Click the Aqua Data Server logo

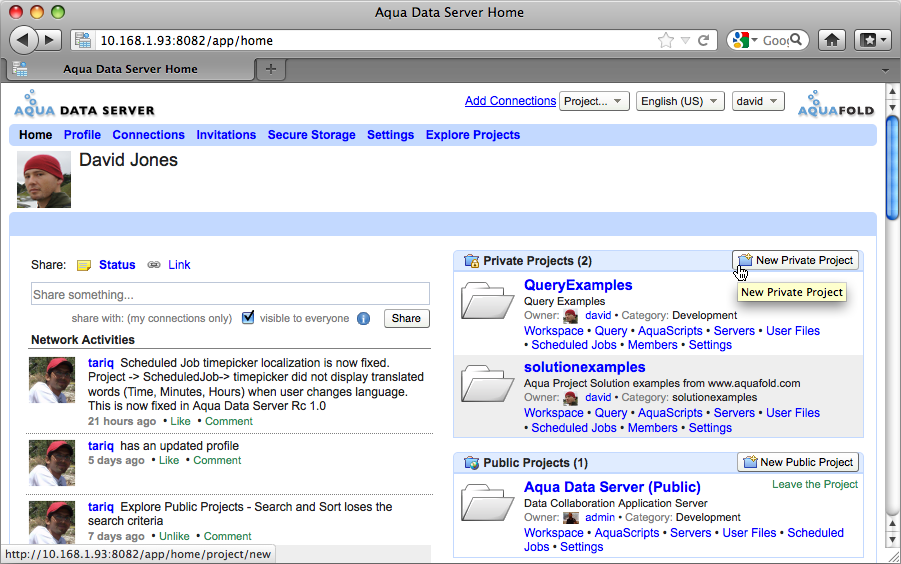(84, 104)
